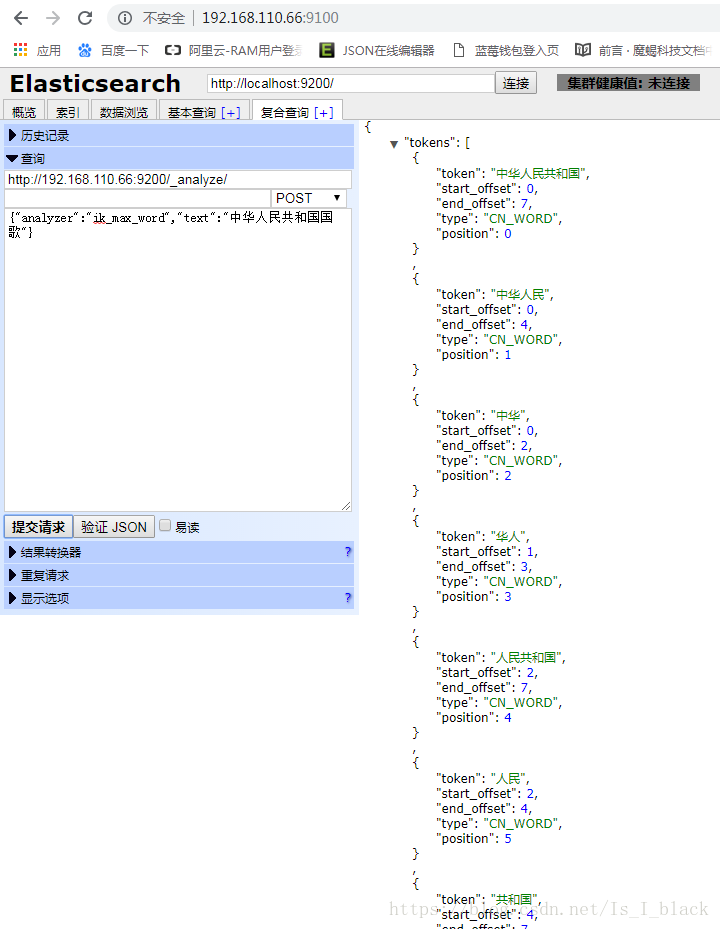Click token value "中华"
Screen dimensions: 720x929
pyautogui.click(x=508, y=415)
